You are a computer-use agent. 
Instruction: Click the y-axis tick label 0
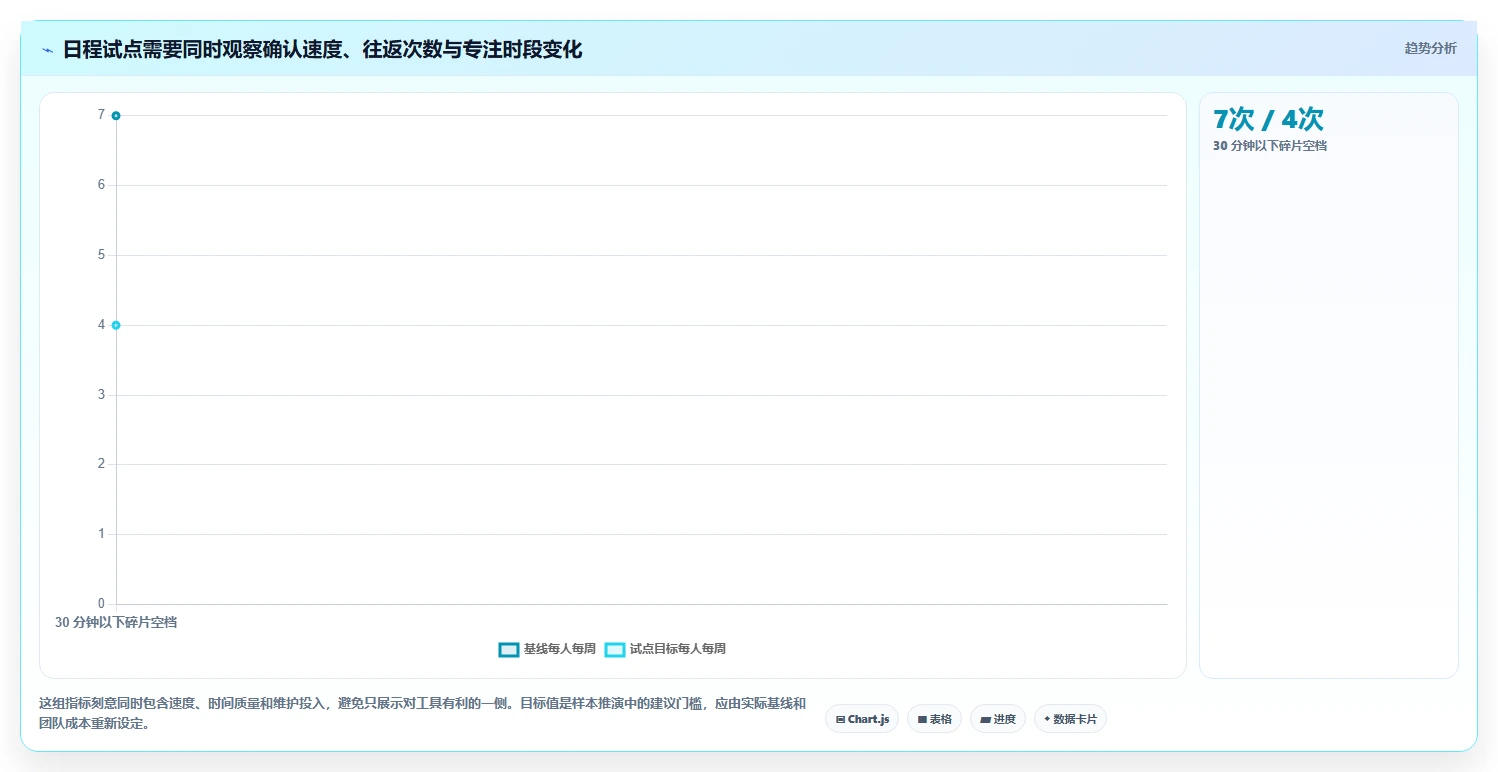click(x=101, y=604)
